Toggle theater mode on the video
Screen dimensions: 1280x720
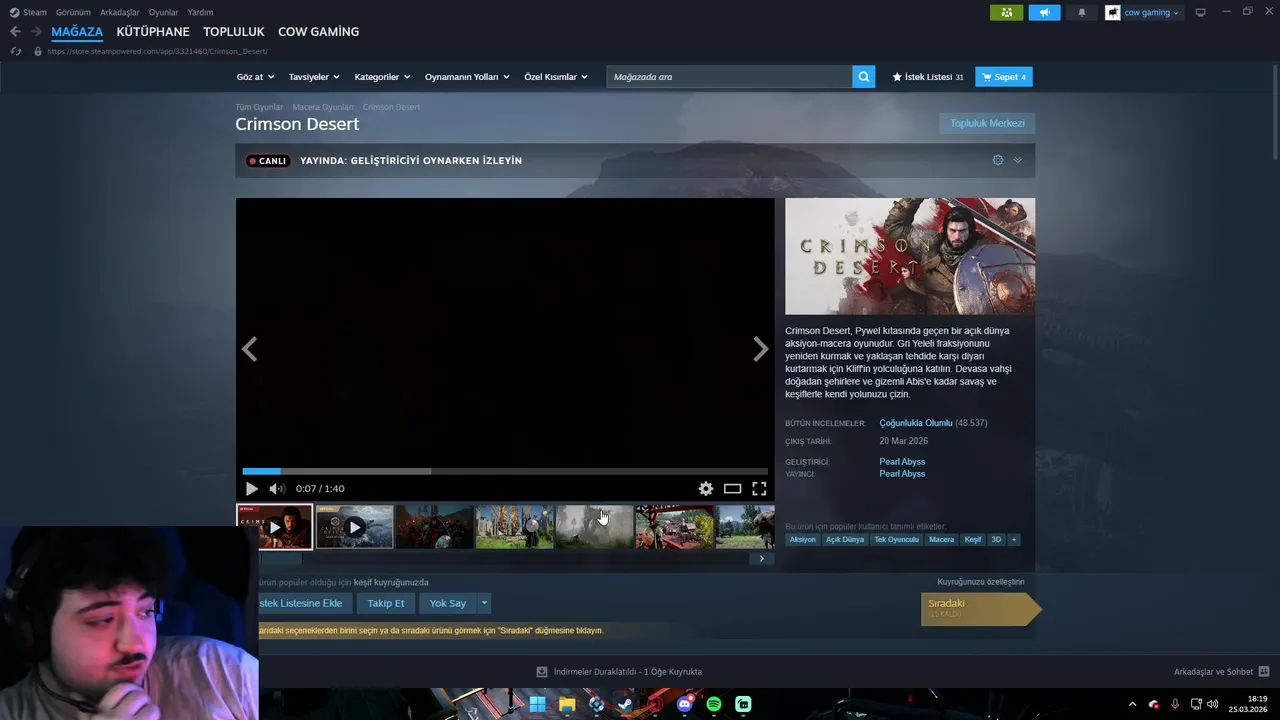click(732, 489)
